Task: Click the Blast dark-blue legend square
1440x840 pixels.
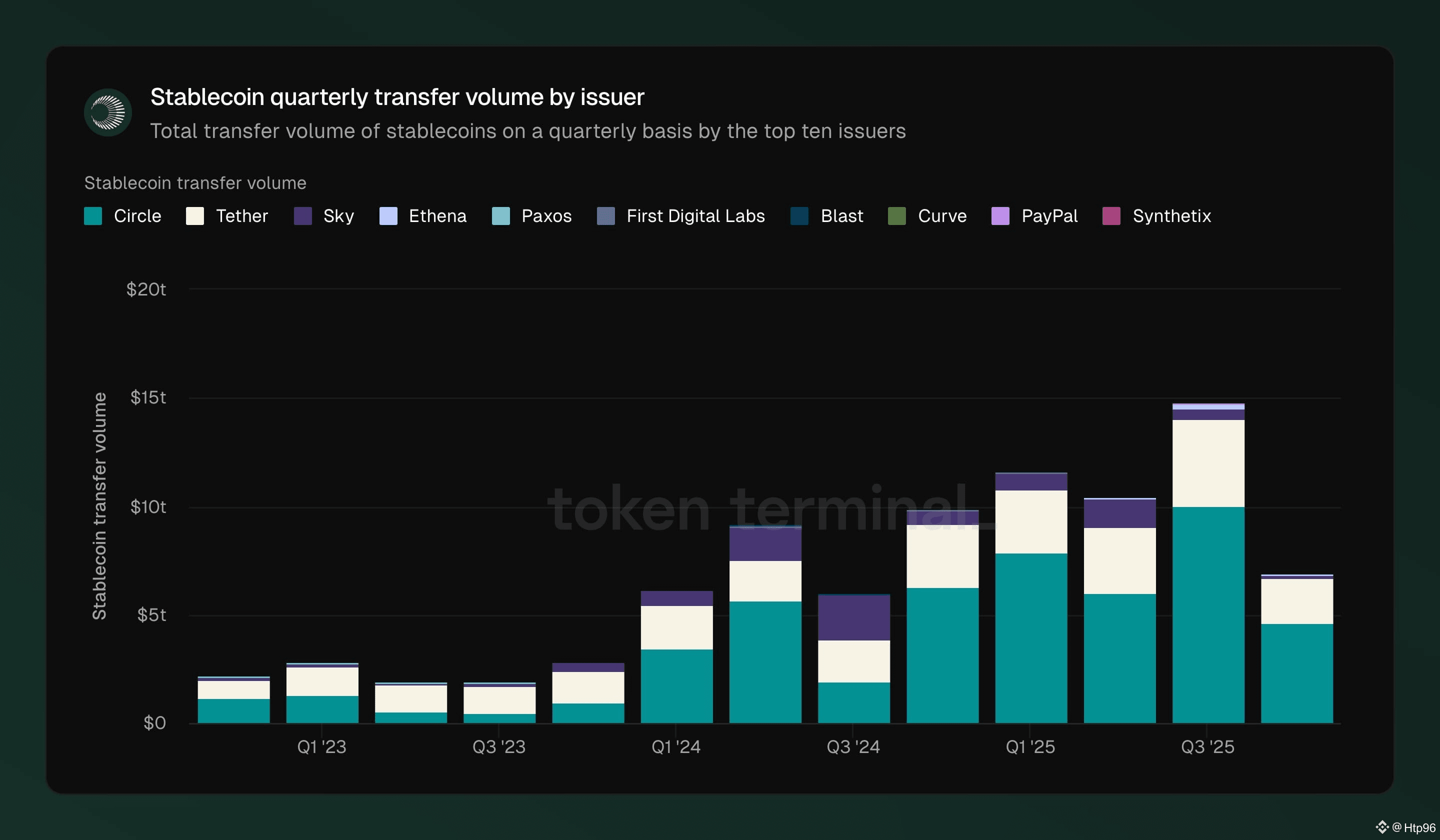Action: pos(799,216)
